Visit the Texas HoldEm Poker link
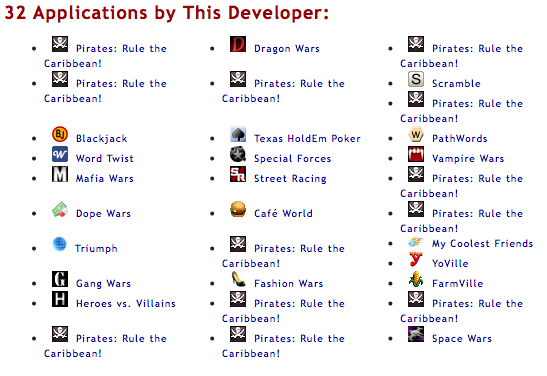 (307, 139)
